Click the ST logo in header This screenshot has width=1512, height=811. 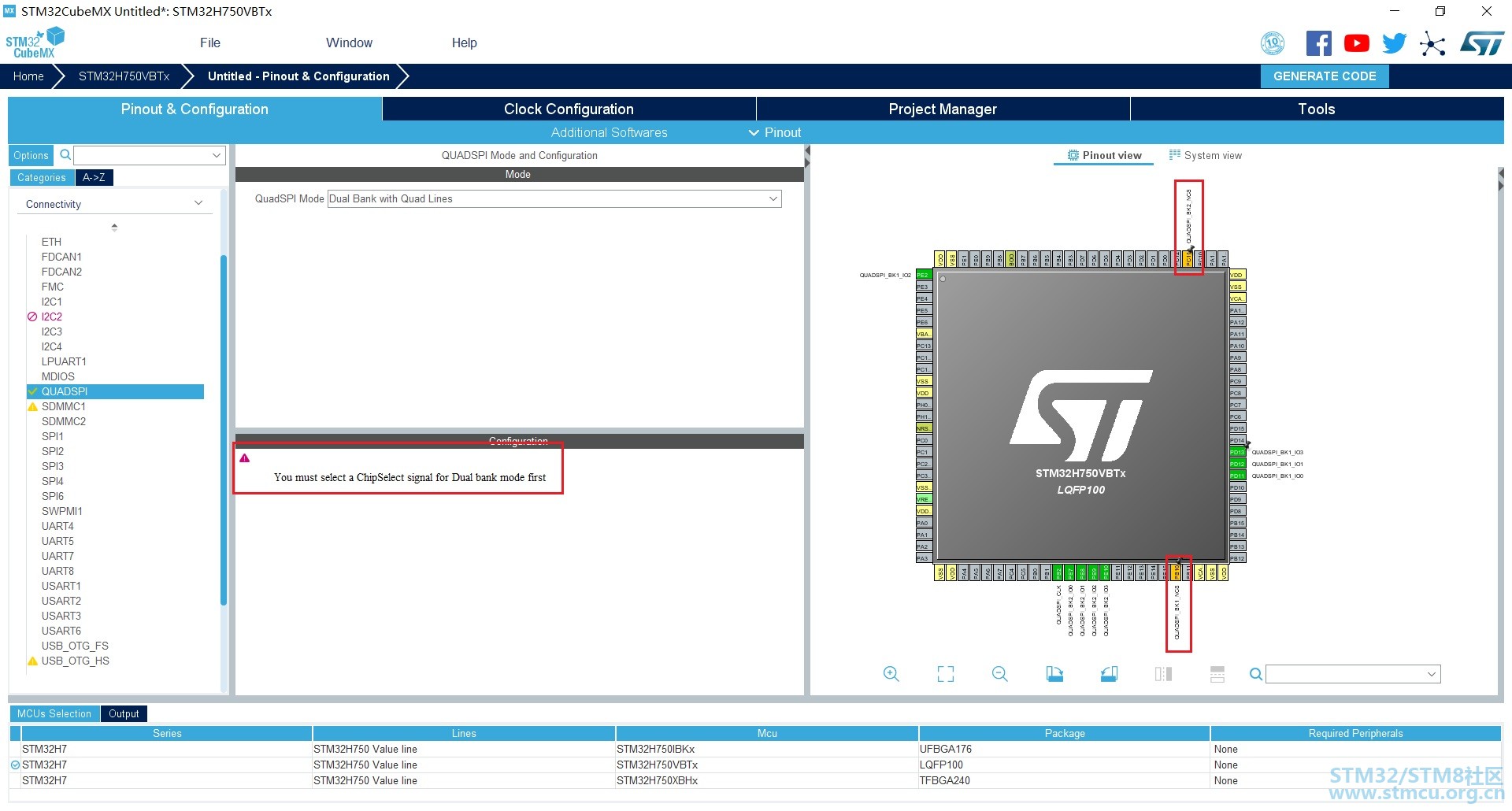[1482, 43]
